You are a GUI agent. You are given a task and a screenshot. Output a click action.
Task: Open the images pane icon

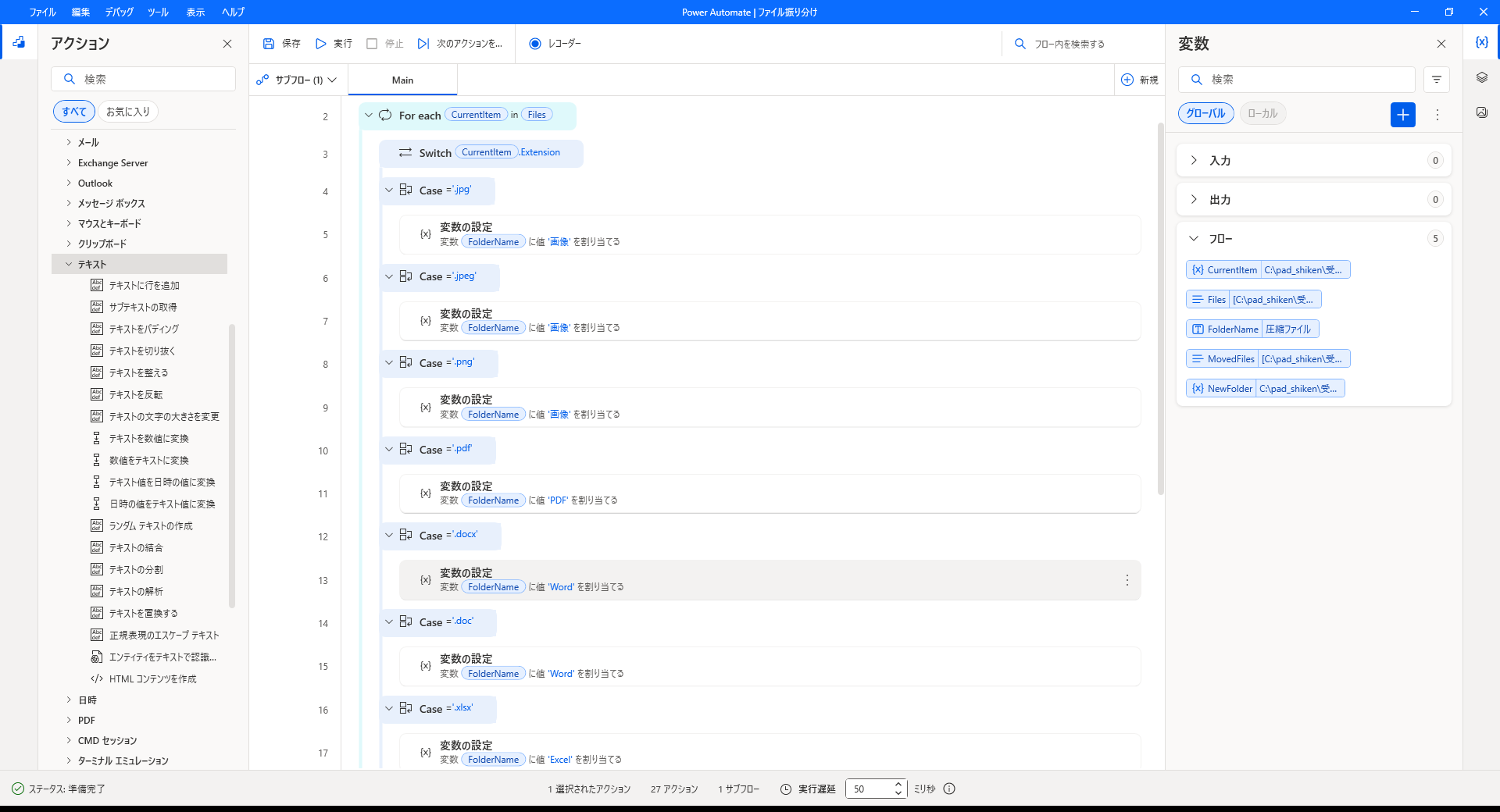[1481, 112]
